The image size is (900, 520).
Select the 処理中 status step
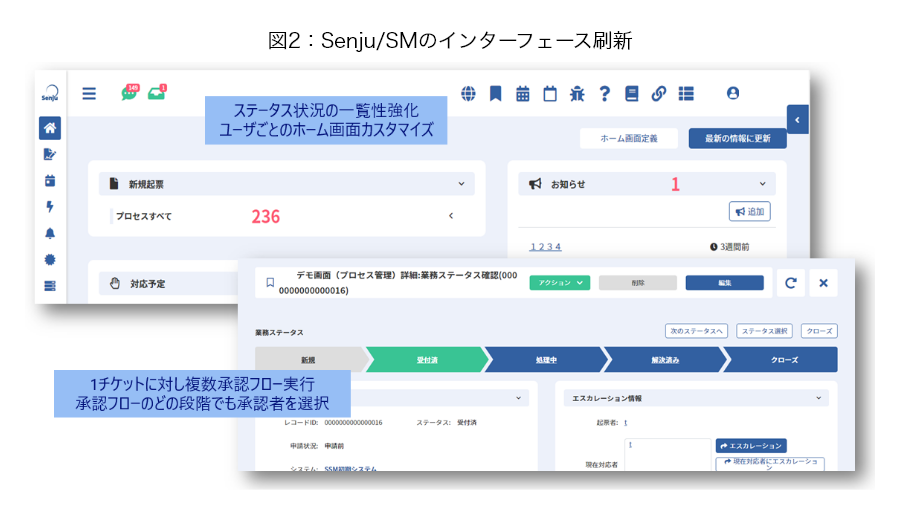[x=546, y=360]
